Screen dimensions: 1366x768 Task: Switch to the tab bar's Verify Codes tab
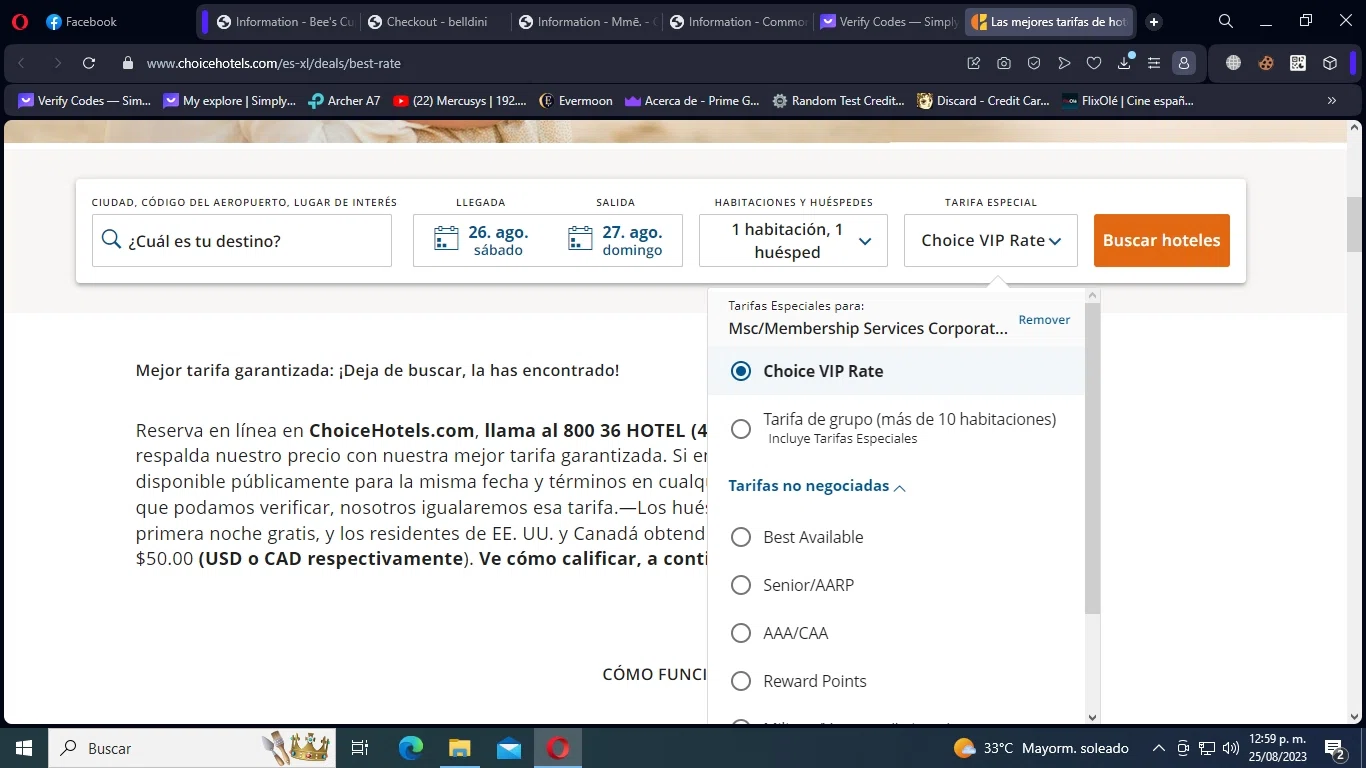[887, 21]
